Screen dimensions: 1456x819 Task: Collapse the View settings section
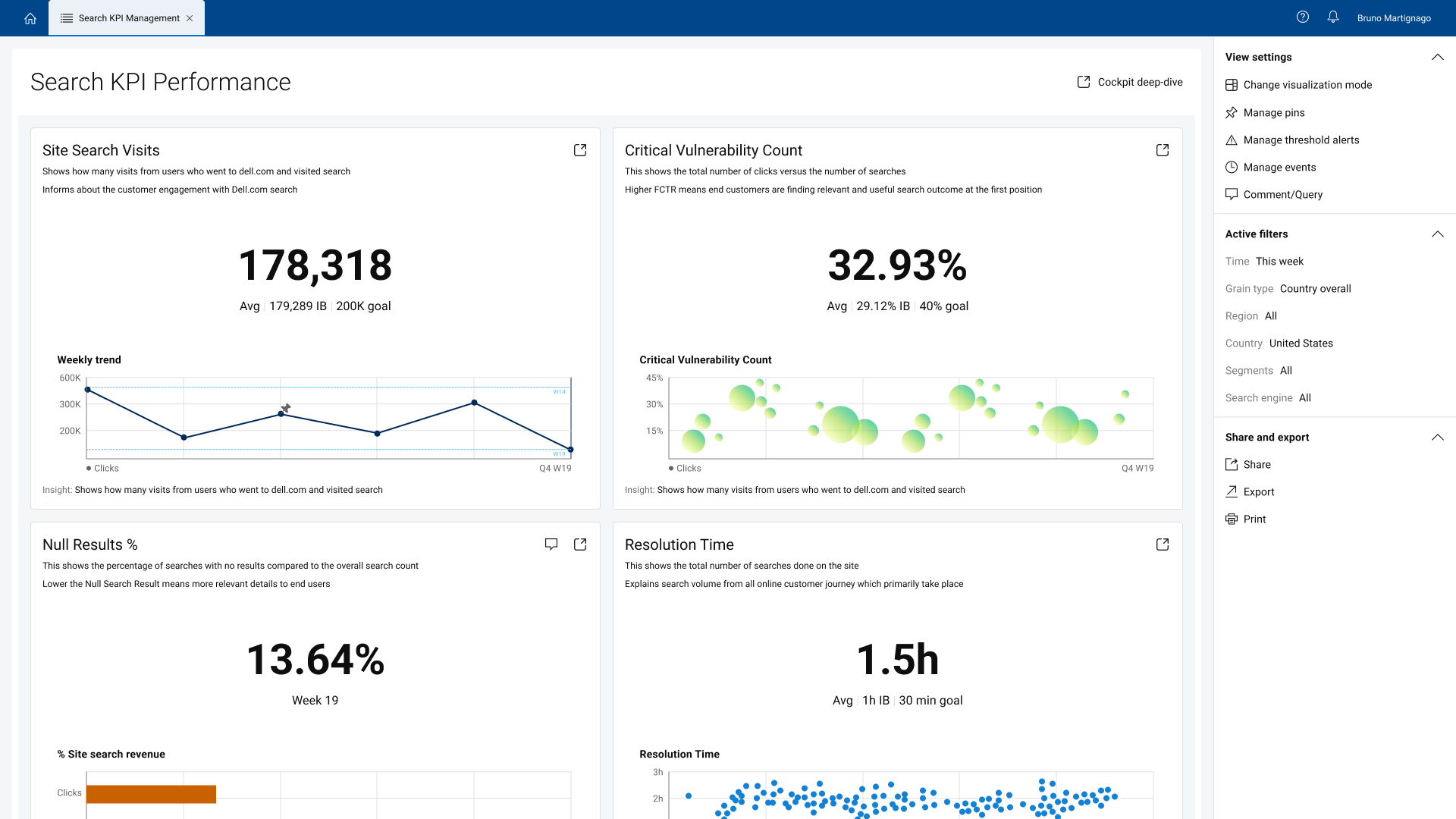(x=1437, y=57)
